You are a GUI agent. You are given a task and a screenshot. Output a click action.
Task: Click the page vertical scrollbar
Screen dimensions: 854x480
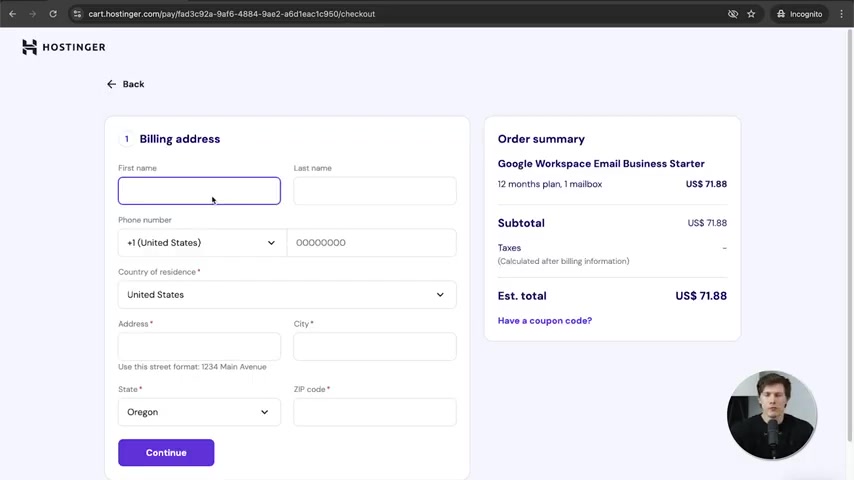pos(850,234)
